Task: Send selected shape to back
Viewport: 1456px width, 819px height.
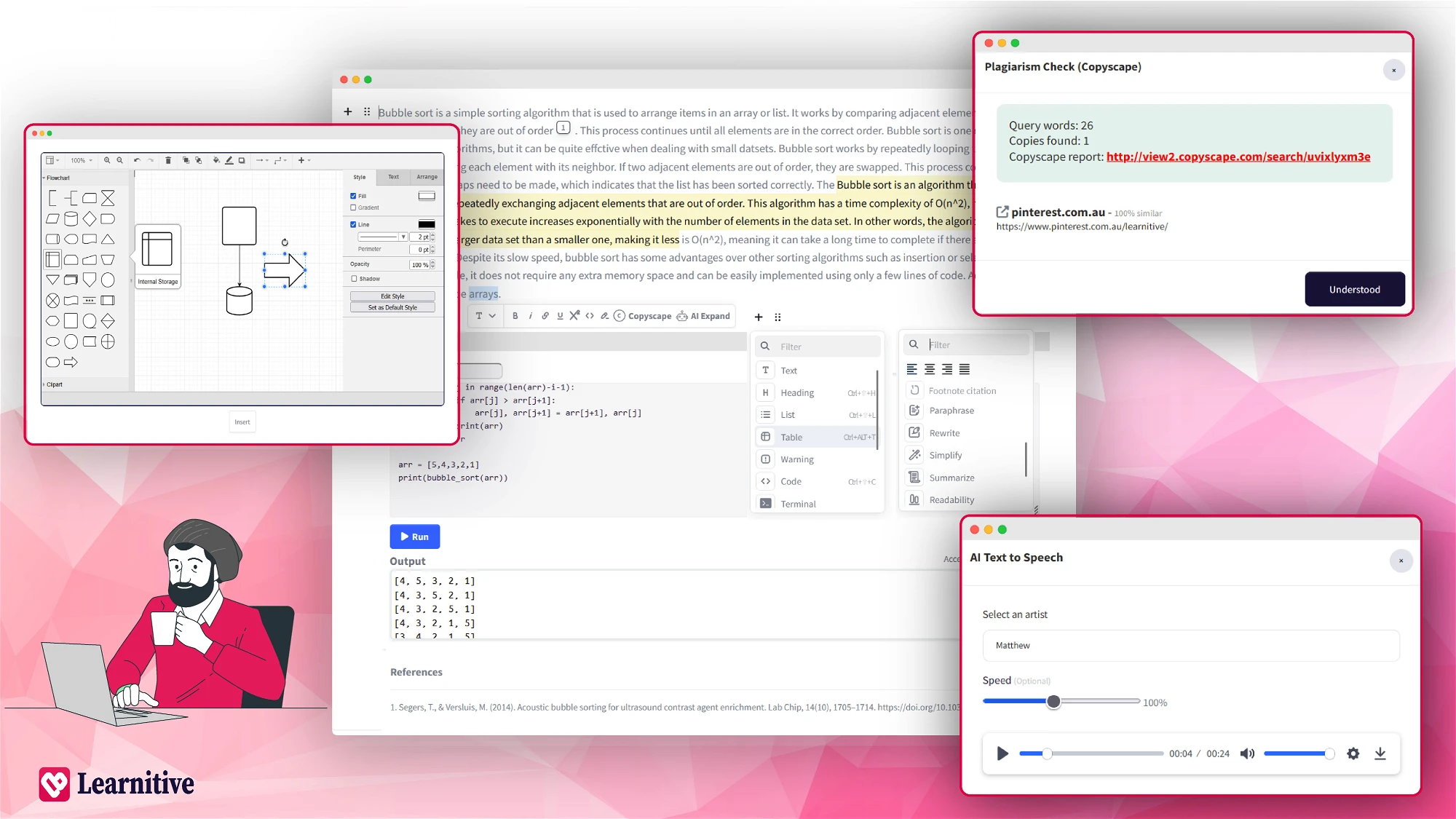Action: click(x=198, y=160)
